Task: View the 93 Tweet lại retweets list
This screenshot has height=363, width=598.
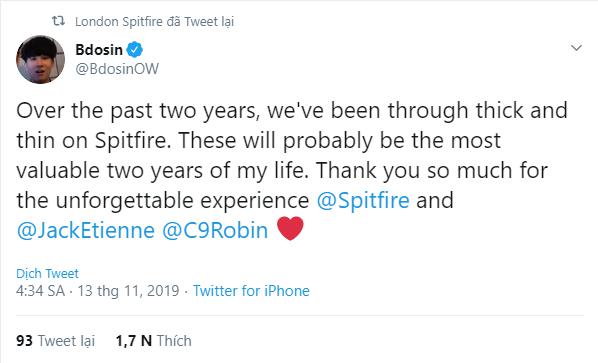Action: pyautogui.click(x=56, y=341)
